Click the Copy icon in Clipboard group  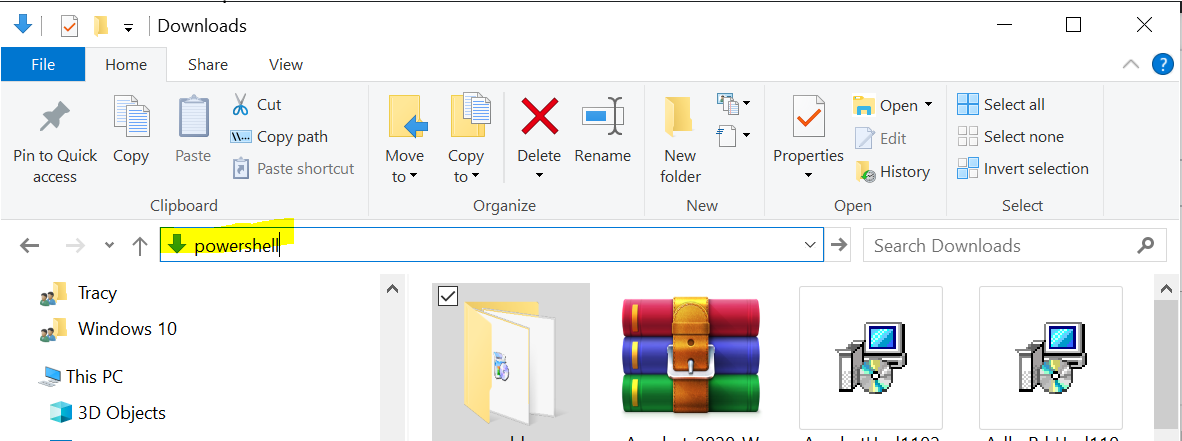(x=130, y=118)
